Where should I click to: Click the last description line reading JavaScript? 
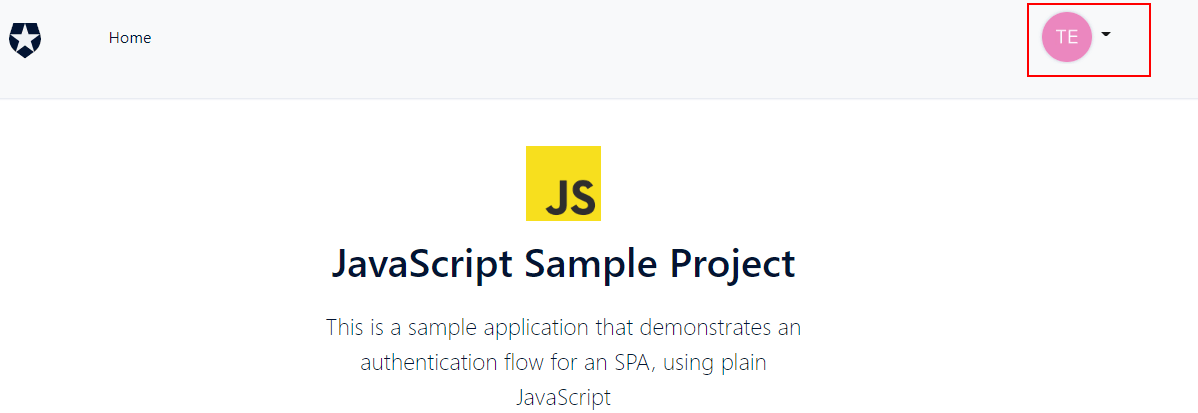[x=564, y=398]
